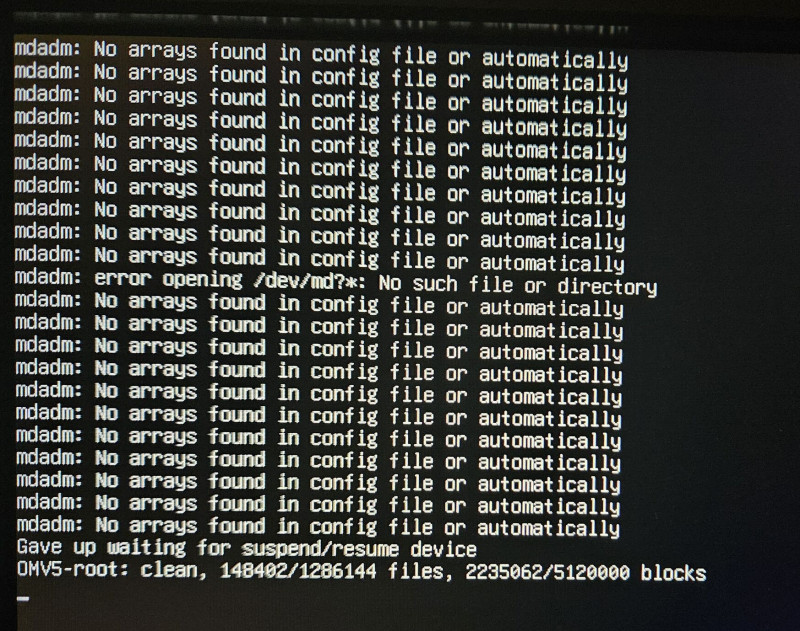Click the blinking cursor below OMV5-root line
This screenshot has height=631, width=800.
pyautogui.click(x=23, y=599)
